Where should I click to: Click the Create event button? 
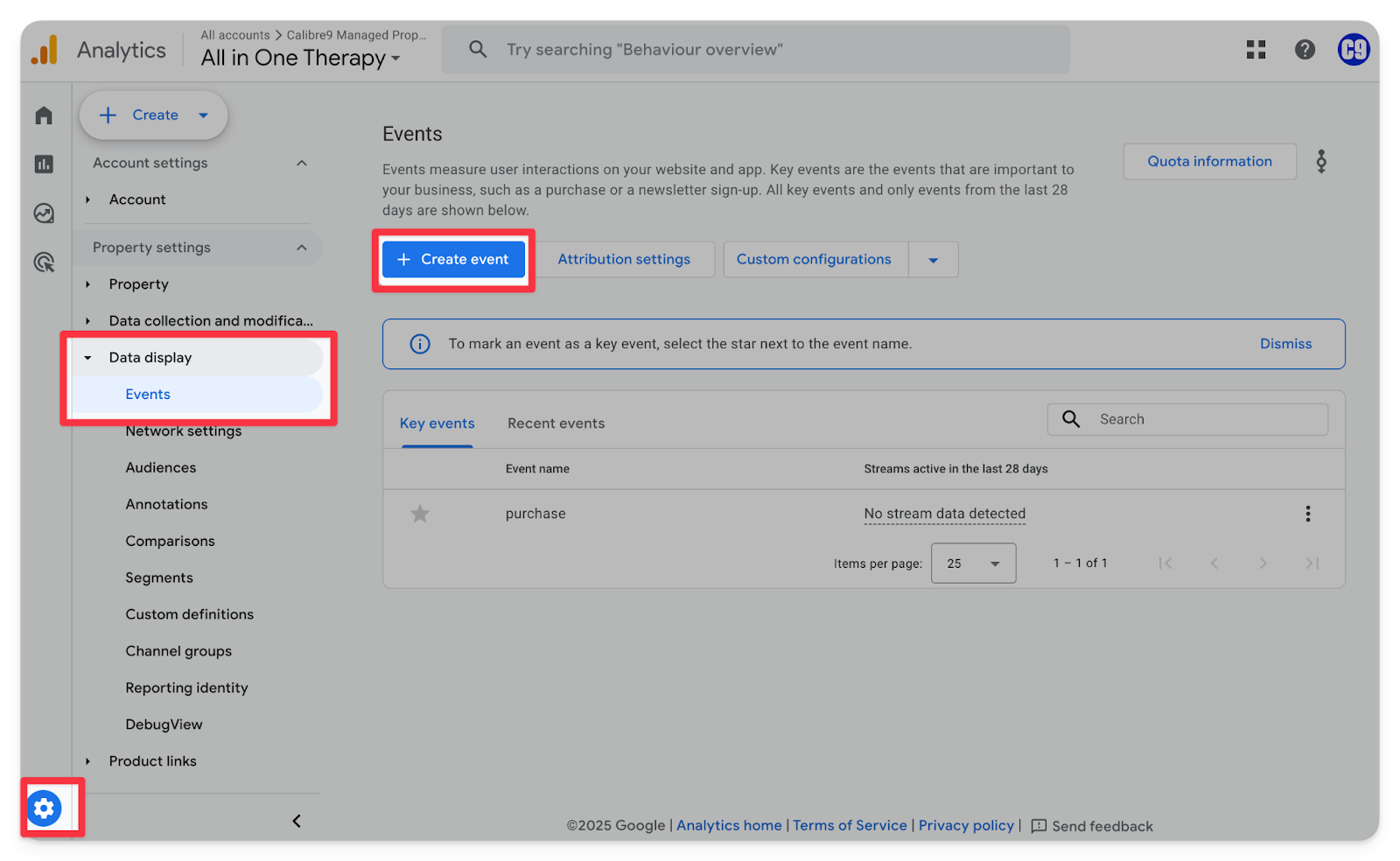(453, 260)
